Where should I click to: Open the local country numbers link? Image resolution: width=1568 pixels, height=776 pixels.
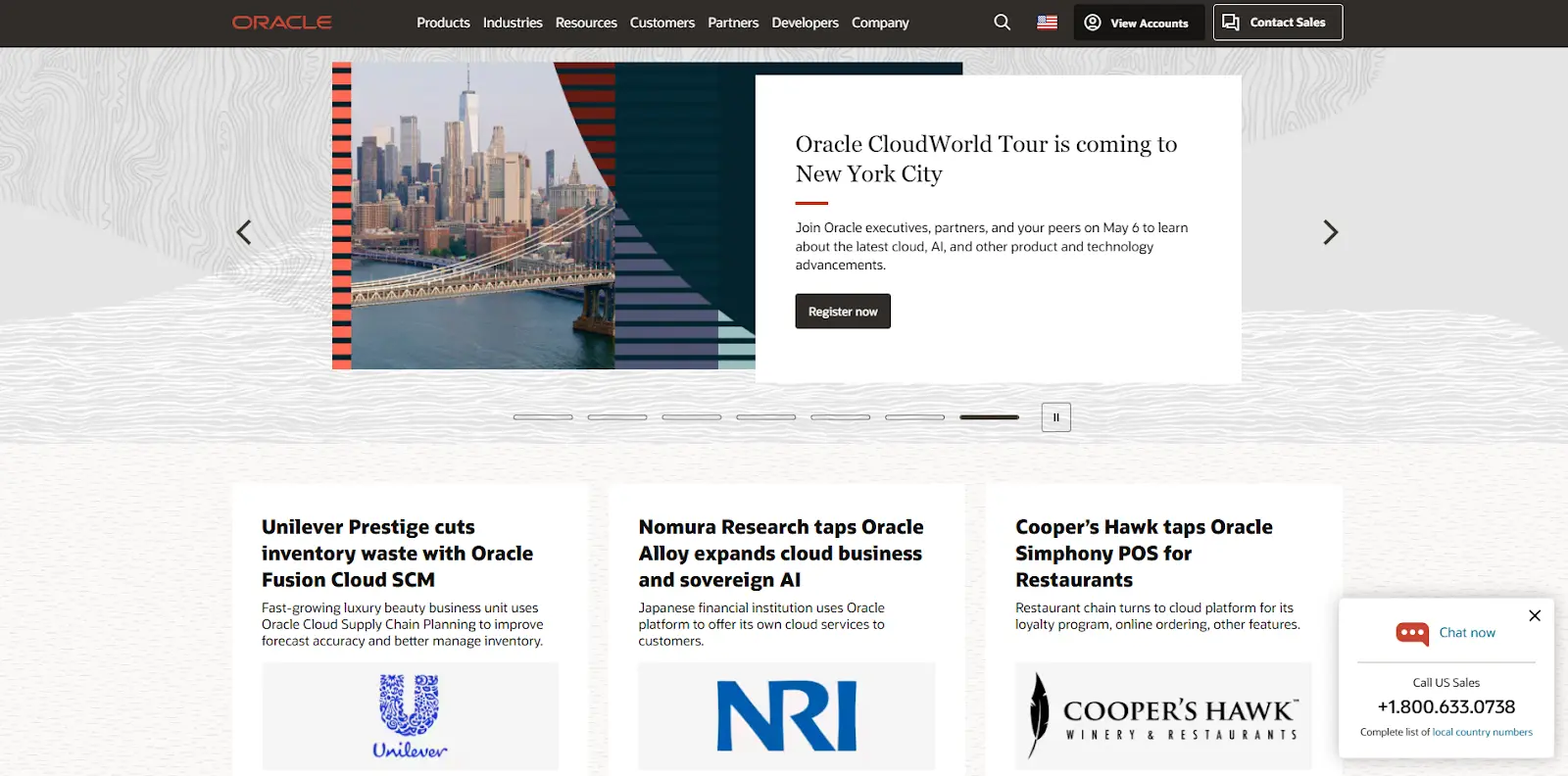coord(1483,732)
